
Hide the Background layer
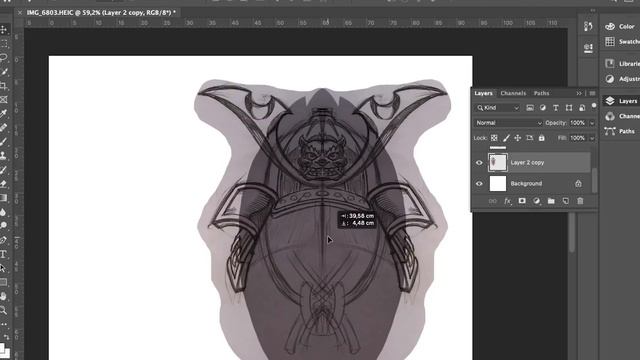[479, 184]
